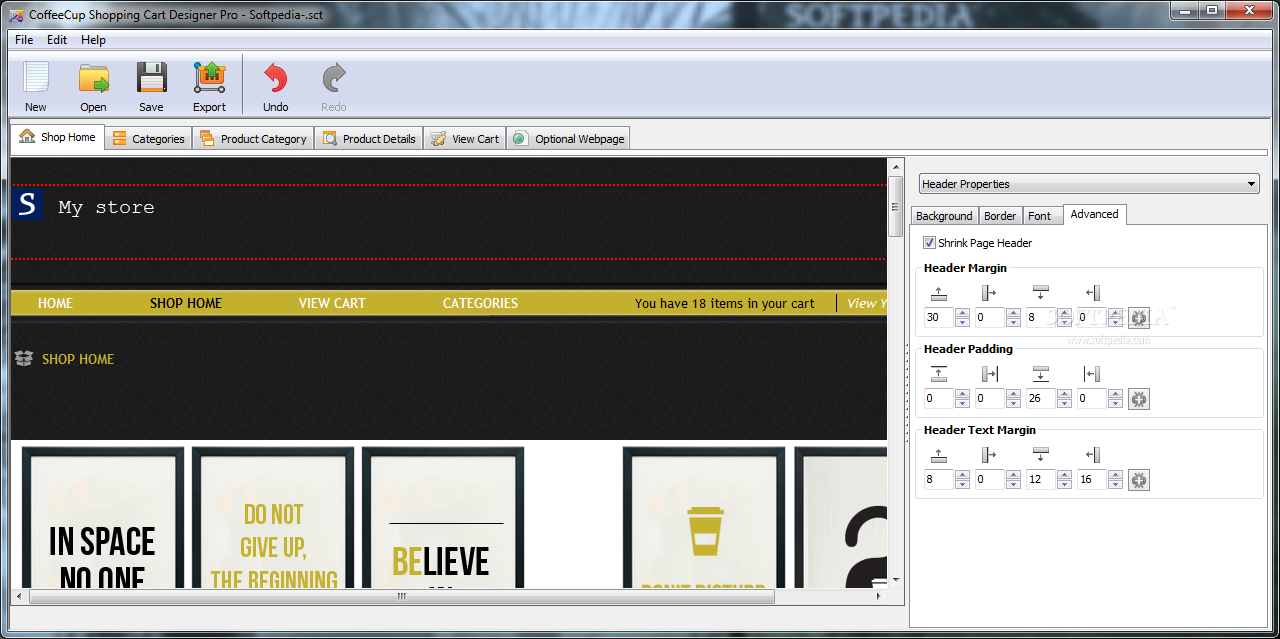This screenshot has width=1280, height=639.
Task: Click the Header Margin top icon
Action: [938, 293]
